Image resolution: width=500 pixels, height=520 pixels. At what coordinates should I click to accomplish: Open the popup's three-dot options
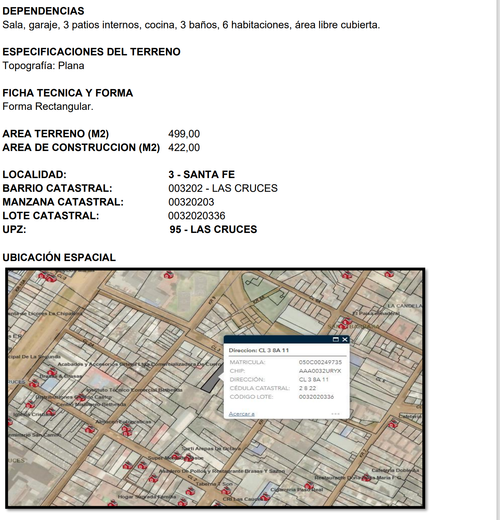[335, 414]
